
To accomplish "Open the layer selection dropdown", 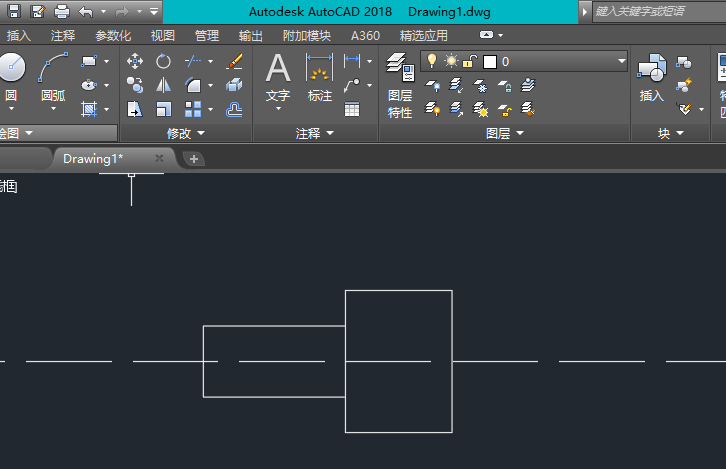I will (621, 61).
